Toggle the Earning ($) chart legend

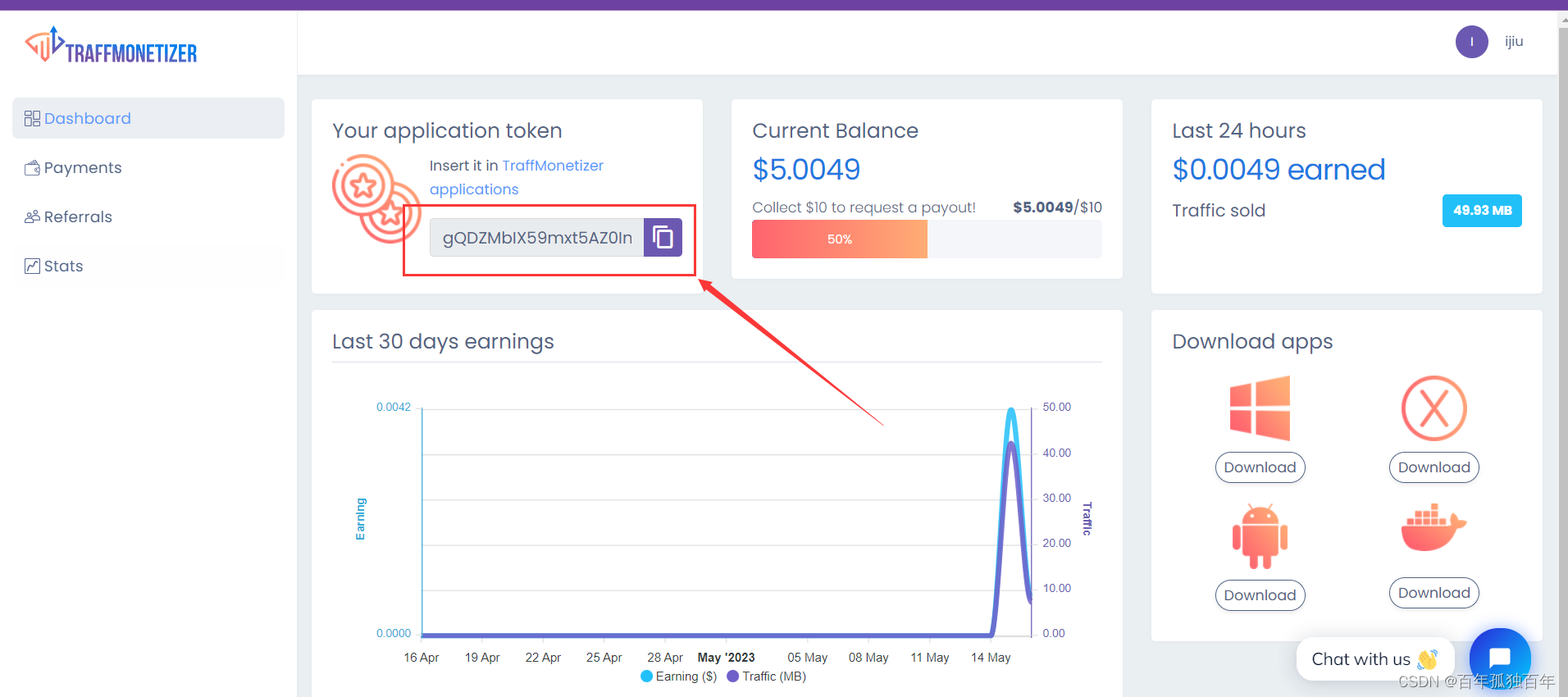tap(679, 676)
